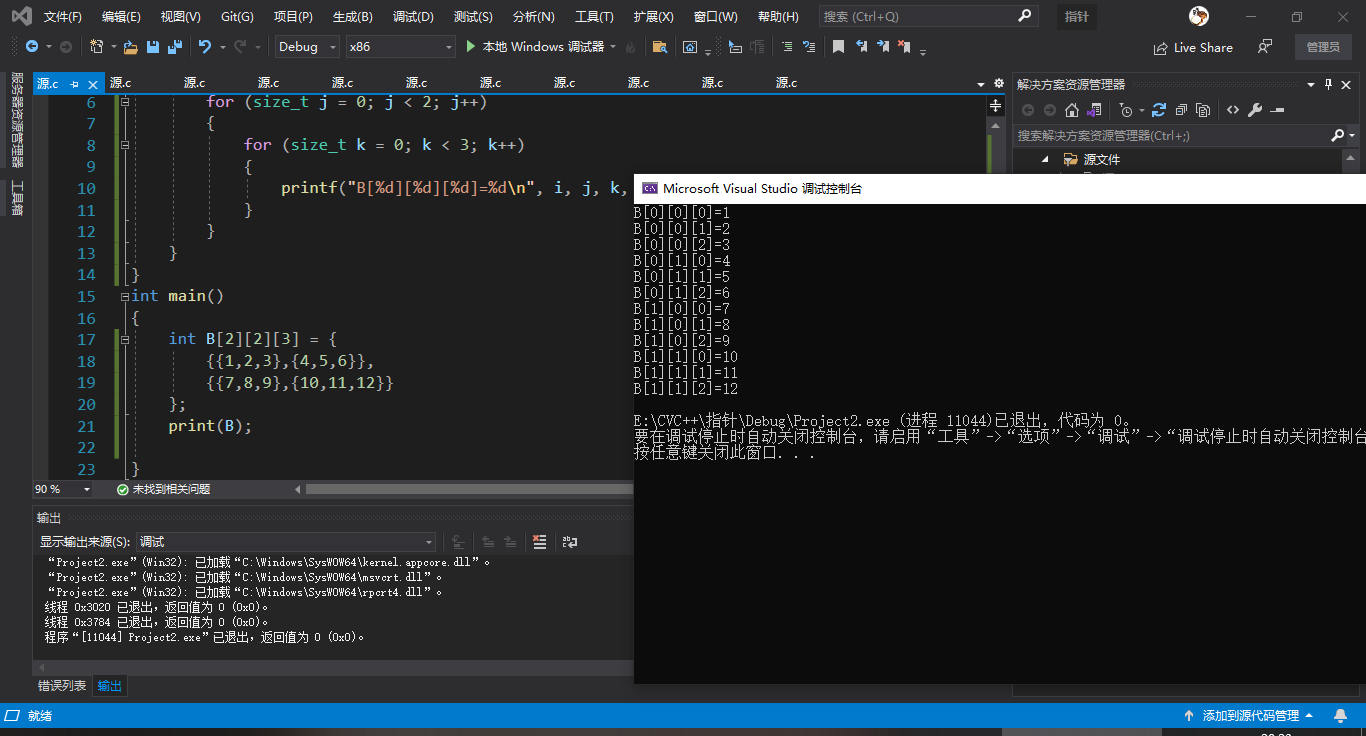Open the 视图(V) menu

tap(180, 17)
